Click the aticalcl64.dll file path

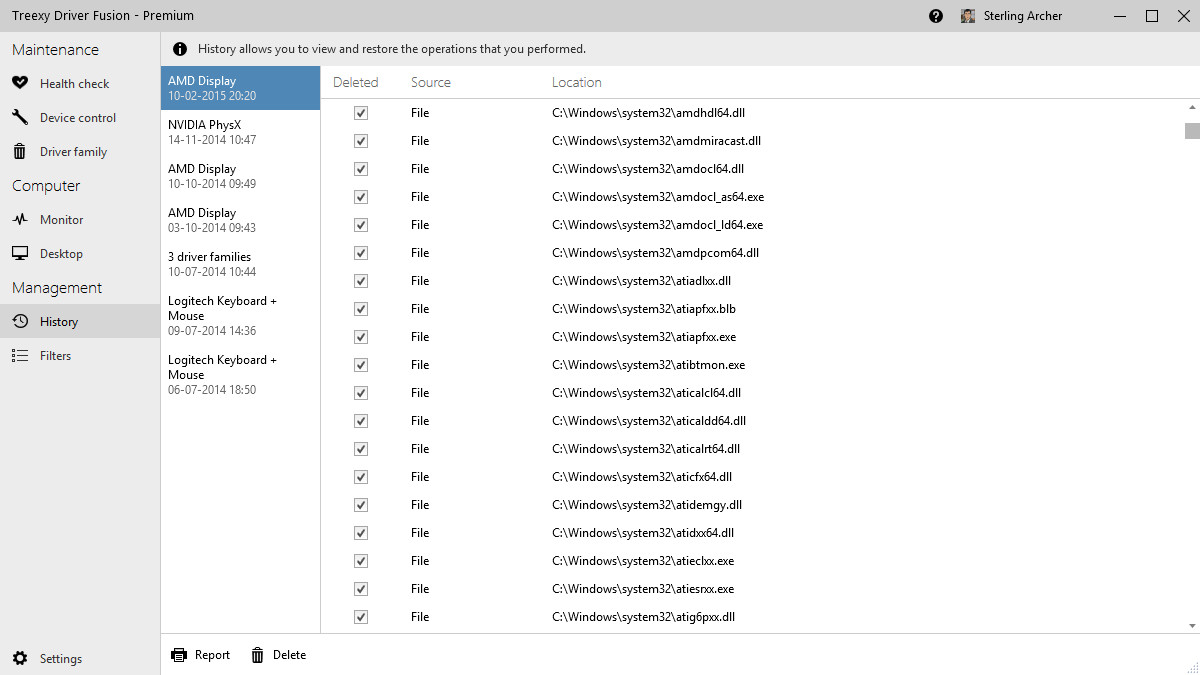point(646,393)
